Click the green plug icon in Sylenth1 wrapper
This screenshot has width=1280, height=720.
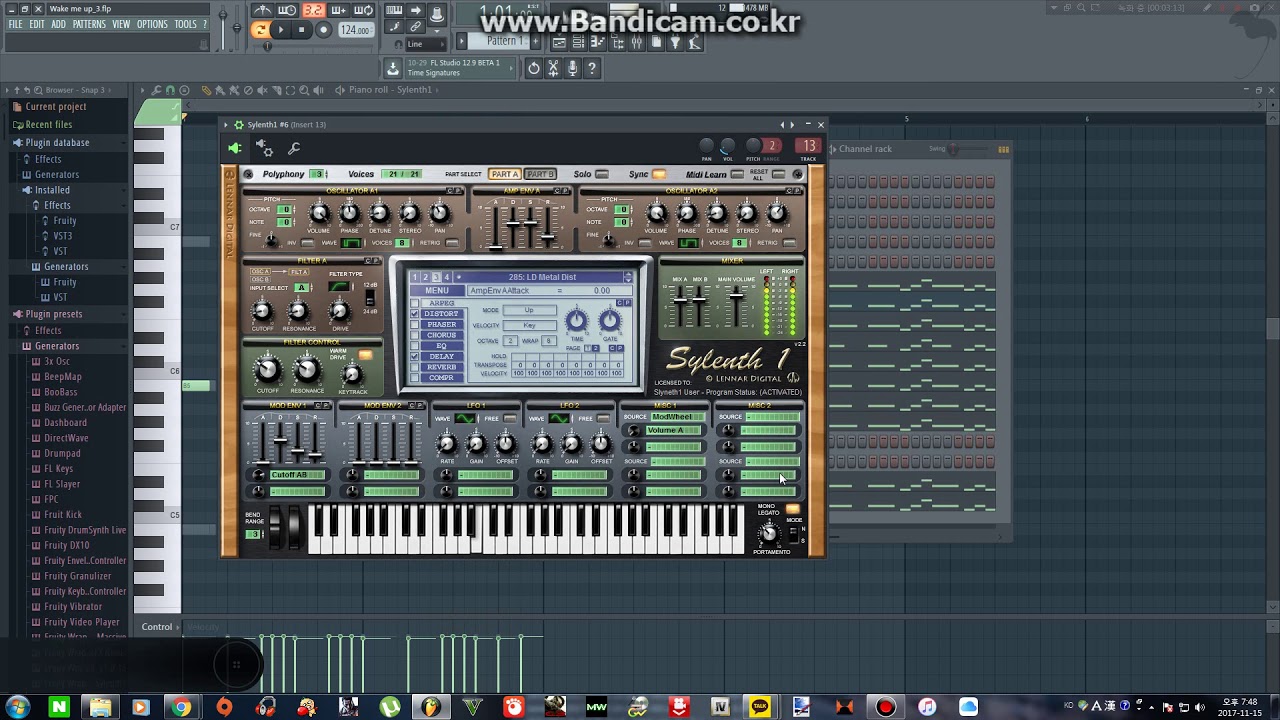pos(235,149)
